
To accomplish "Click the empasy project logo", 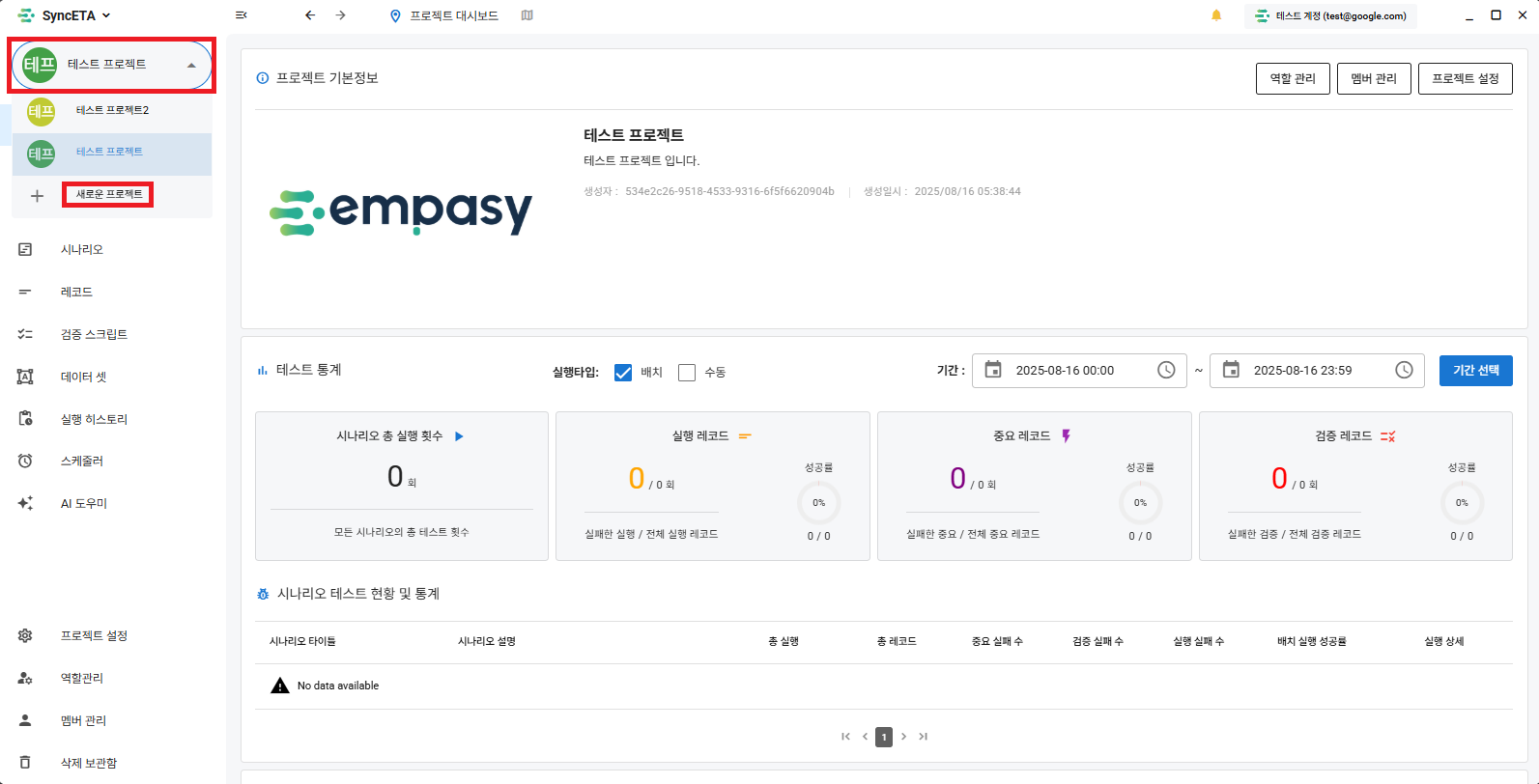I will click(401, 212).
